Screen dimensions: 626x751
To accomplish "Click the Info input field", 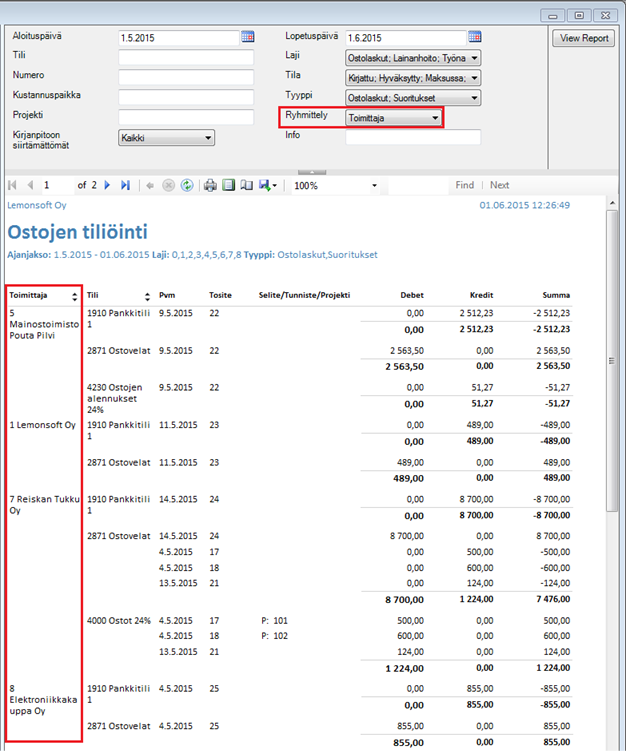I will click(x=413, y=137).
